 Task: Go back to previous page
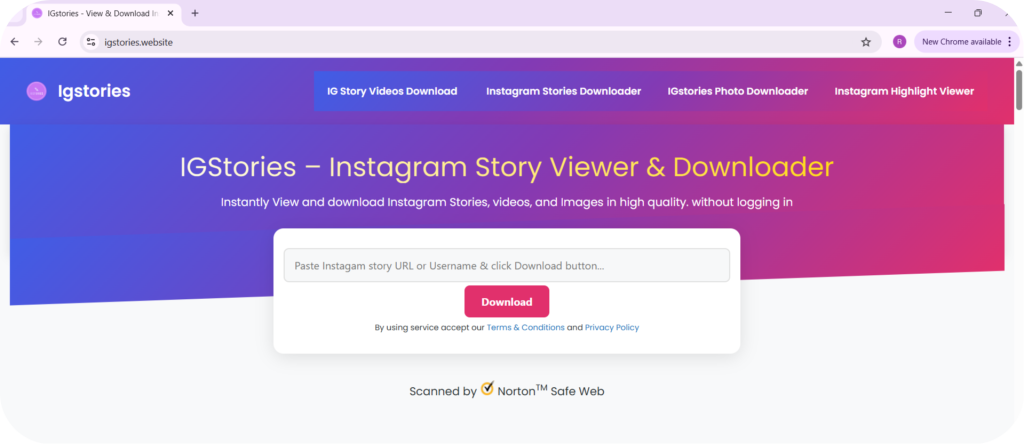click(x=15, y=42)
